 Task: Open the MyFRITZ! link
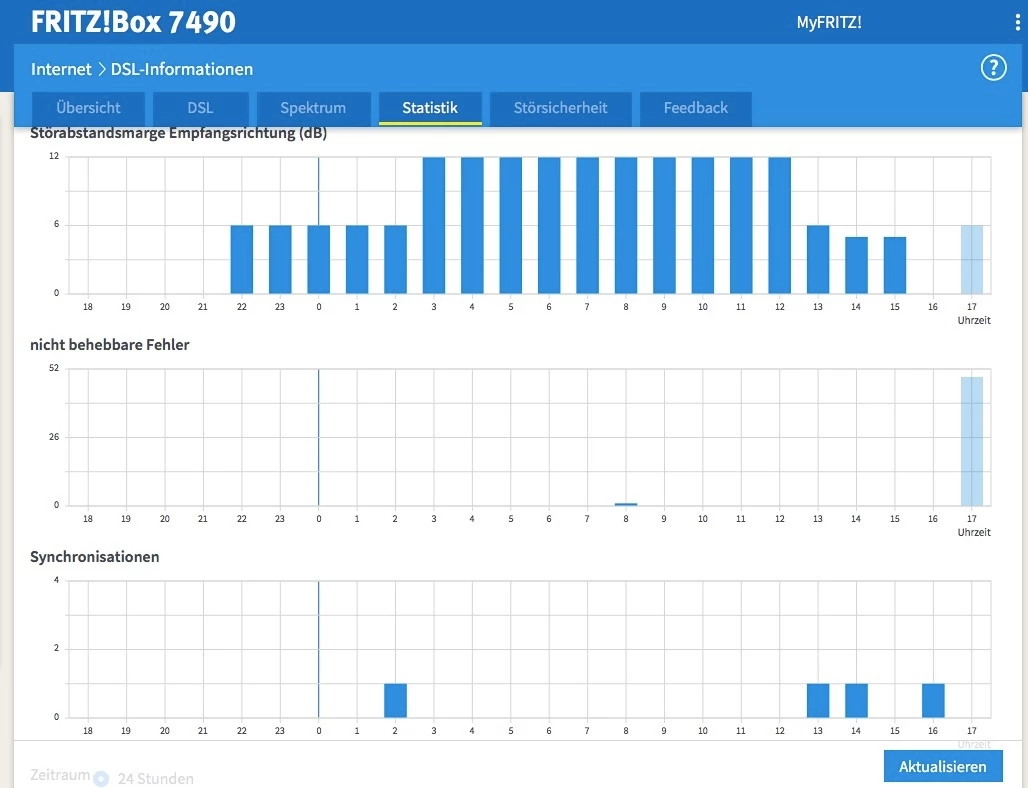[x=829, y=22]
